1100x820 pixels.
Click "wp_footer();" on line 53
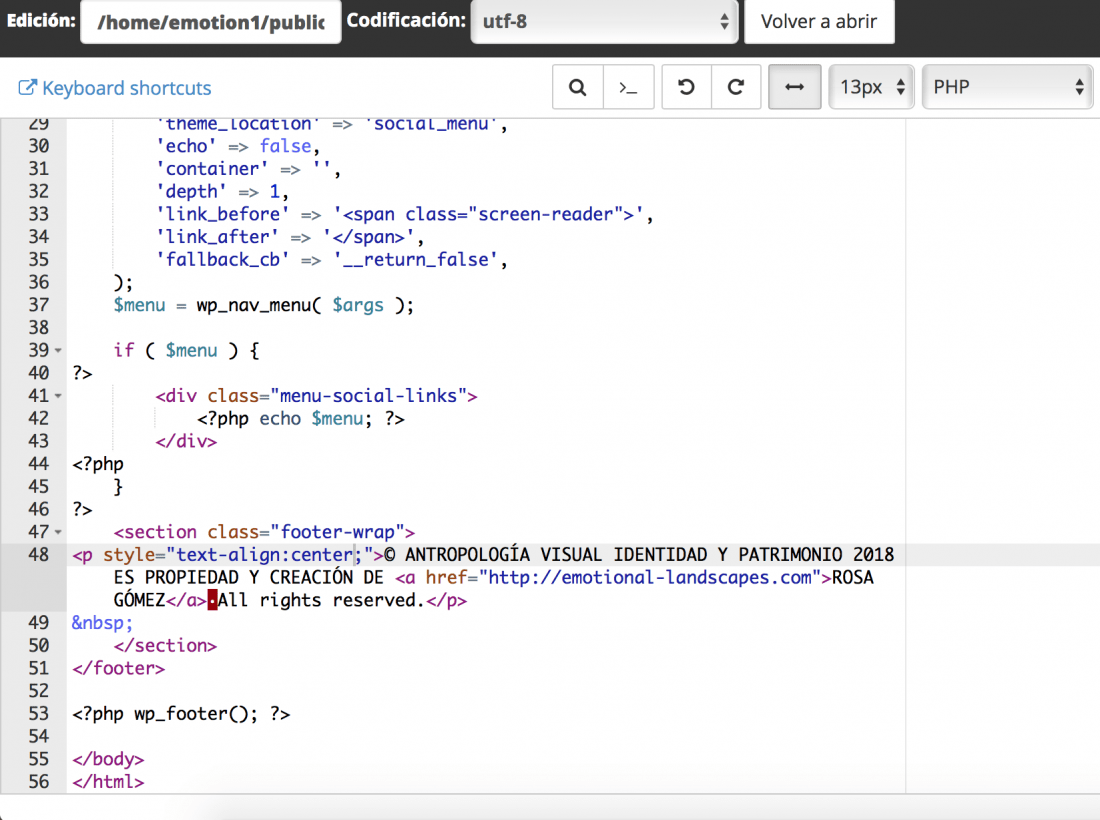pos(196,714)
